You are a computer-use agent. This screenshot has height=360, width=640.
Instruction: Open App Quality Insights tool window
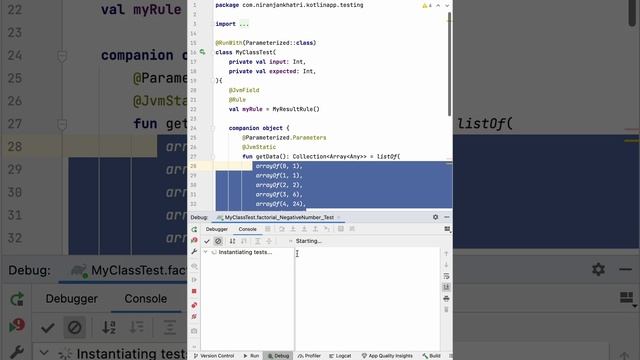[387, 356]
